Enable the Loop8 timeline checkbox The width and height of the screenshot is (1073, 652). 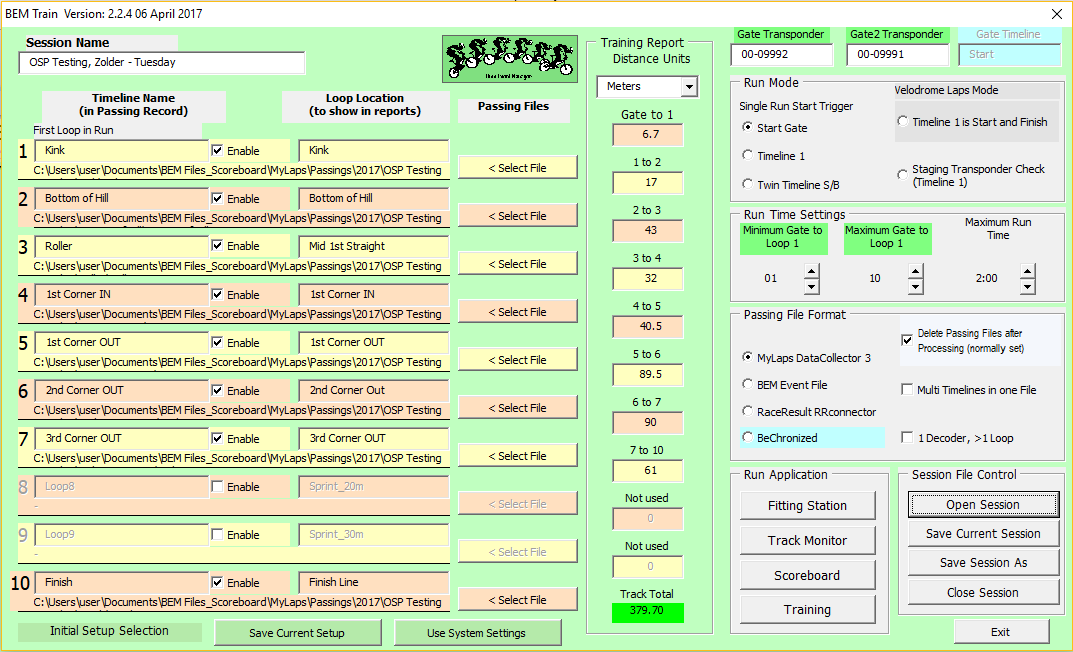[x=217, y=486]
